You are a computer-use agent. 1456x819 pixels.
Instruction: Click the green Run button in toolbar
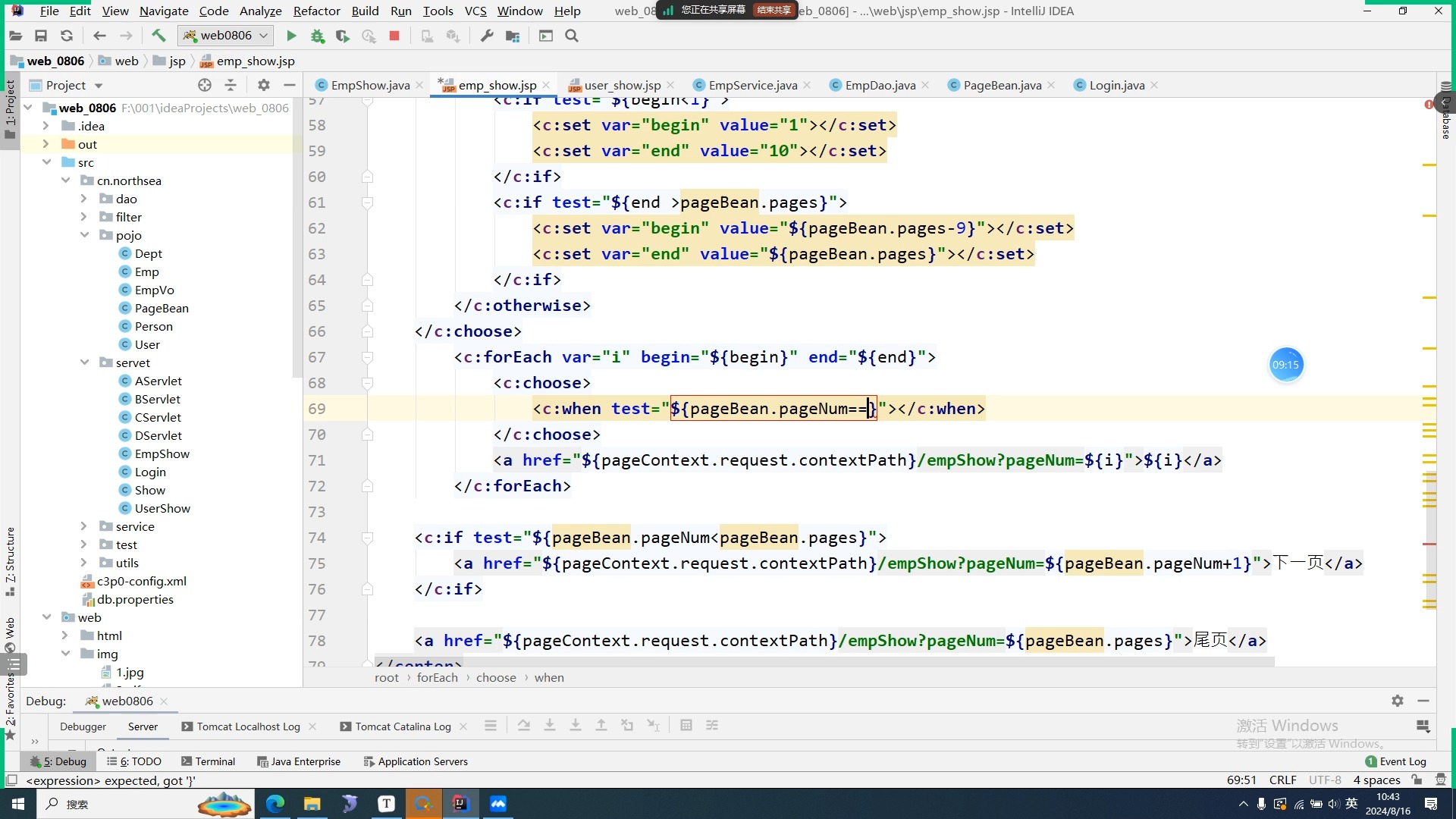tap(291, 36)
